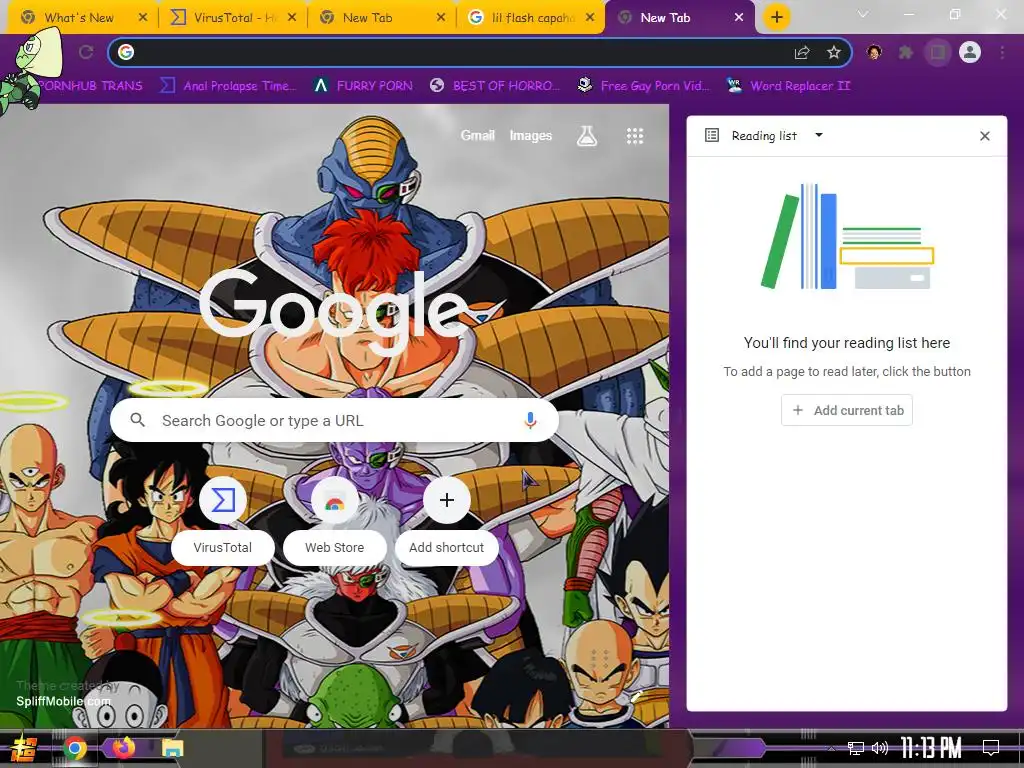
Task: Open the Google apps grid
Action: [x=635, y=136]
